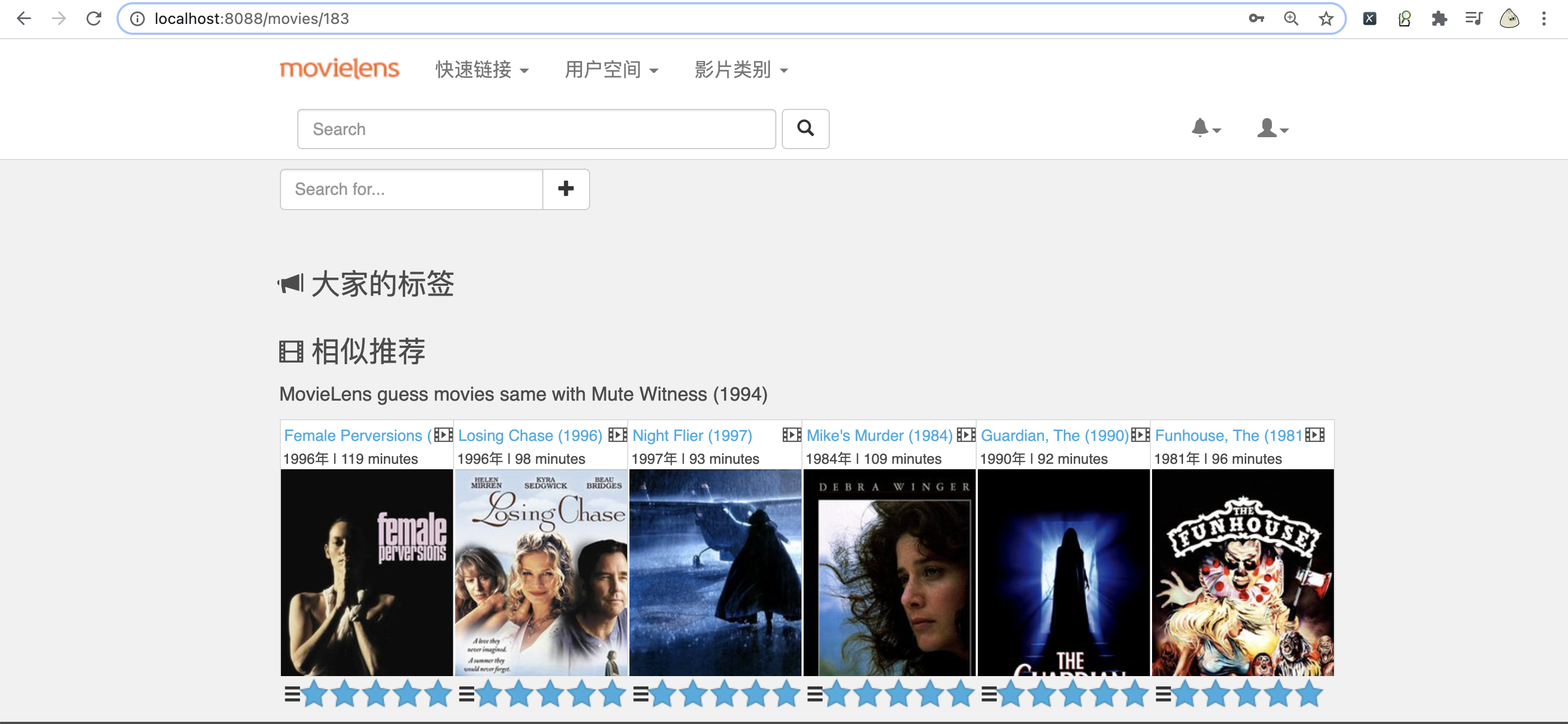Click film icon beside Funhouse, The
Screen dimensions: 1568x724
point(1314,434)
